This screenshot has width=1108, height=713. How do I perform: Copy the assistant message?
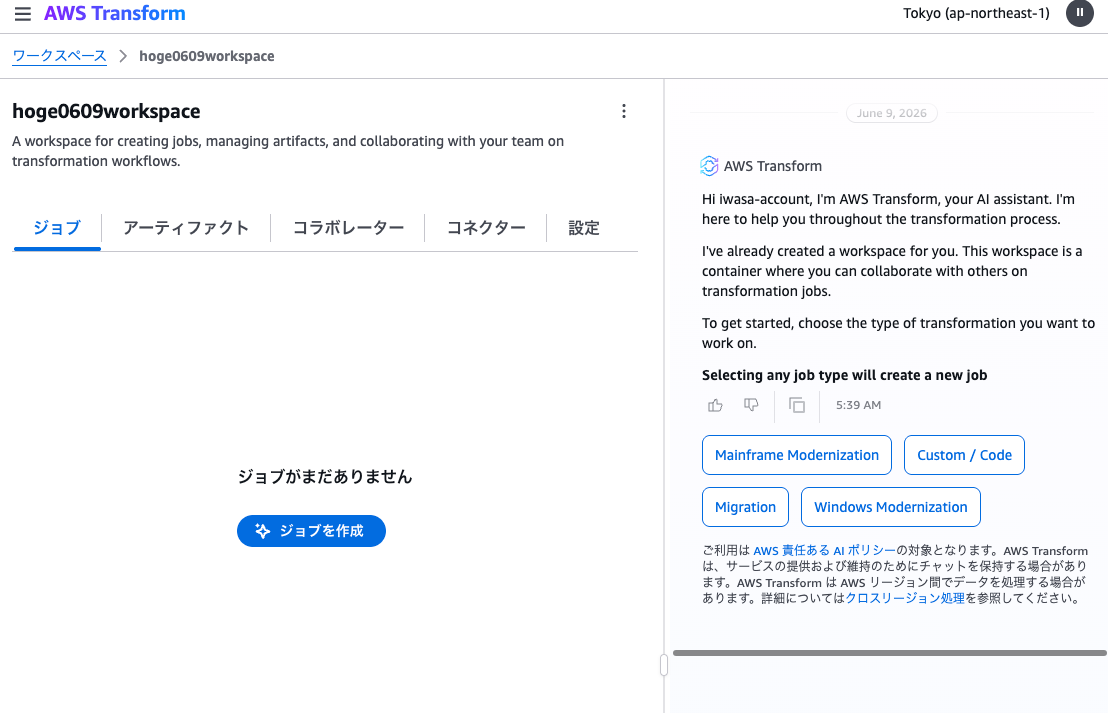[796, 405]
